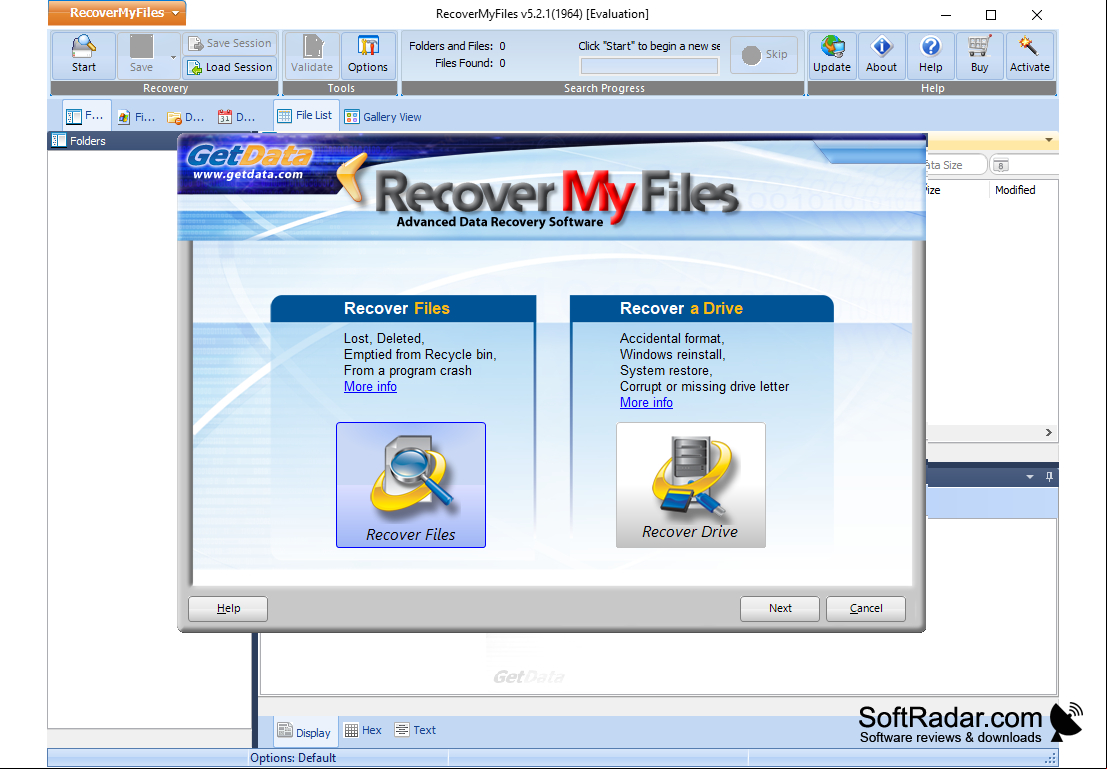Open the Save button dropdown arrow

pos(173,56)
